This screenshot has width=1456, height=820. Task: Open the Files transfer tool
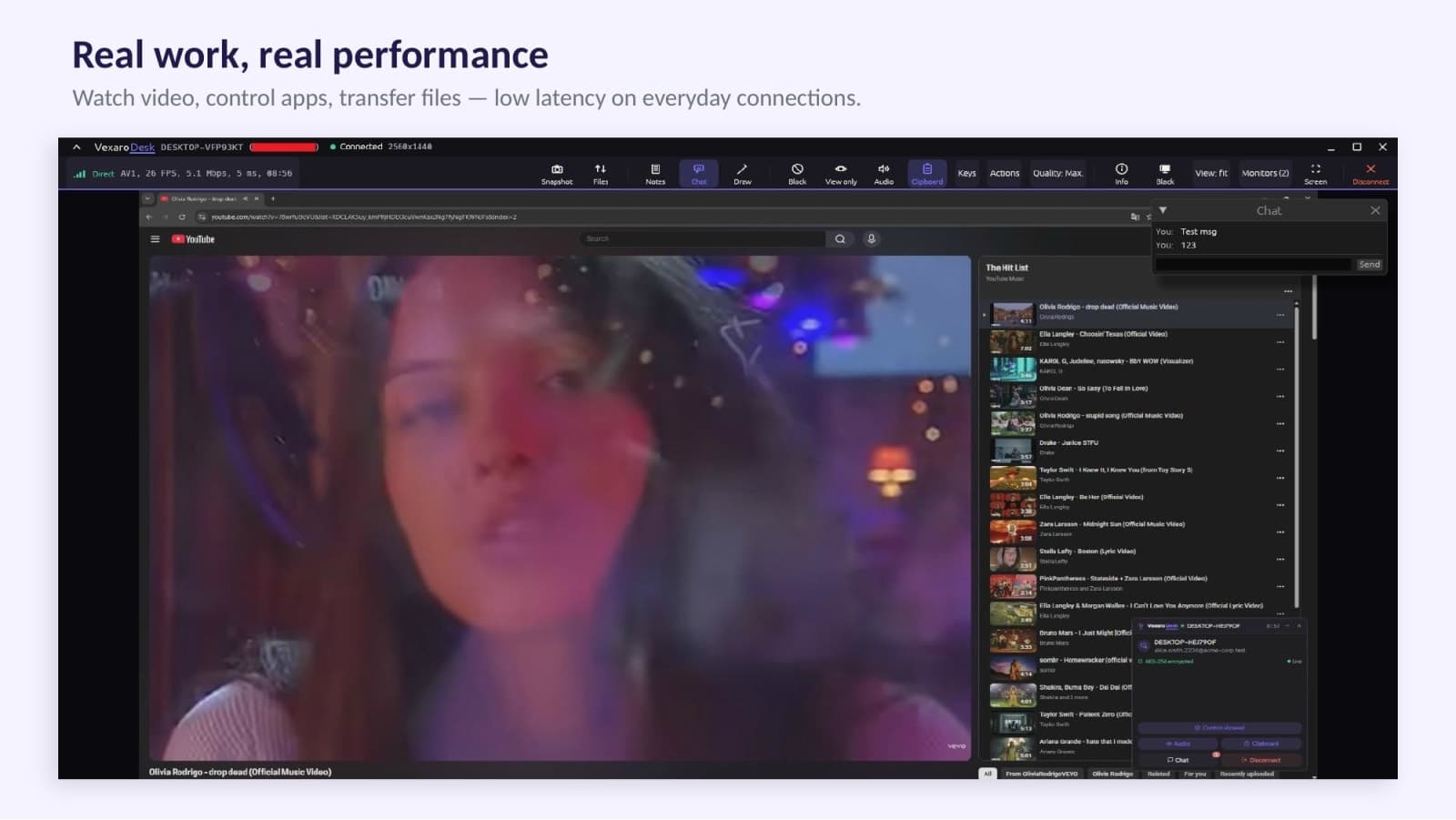[x=601, y=174]
